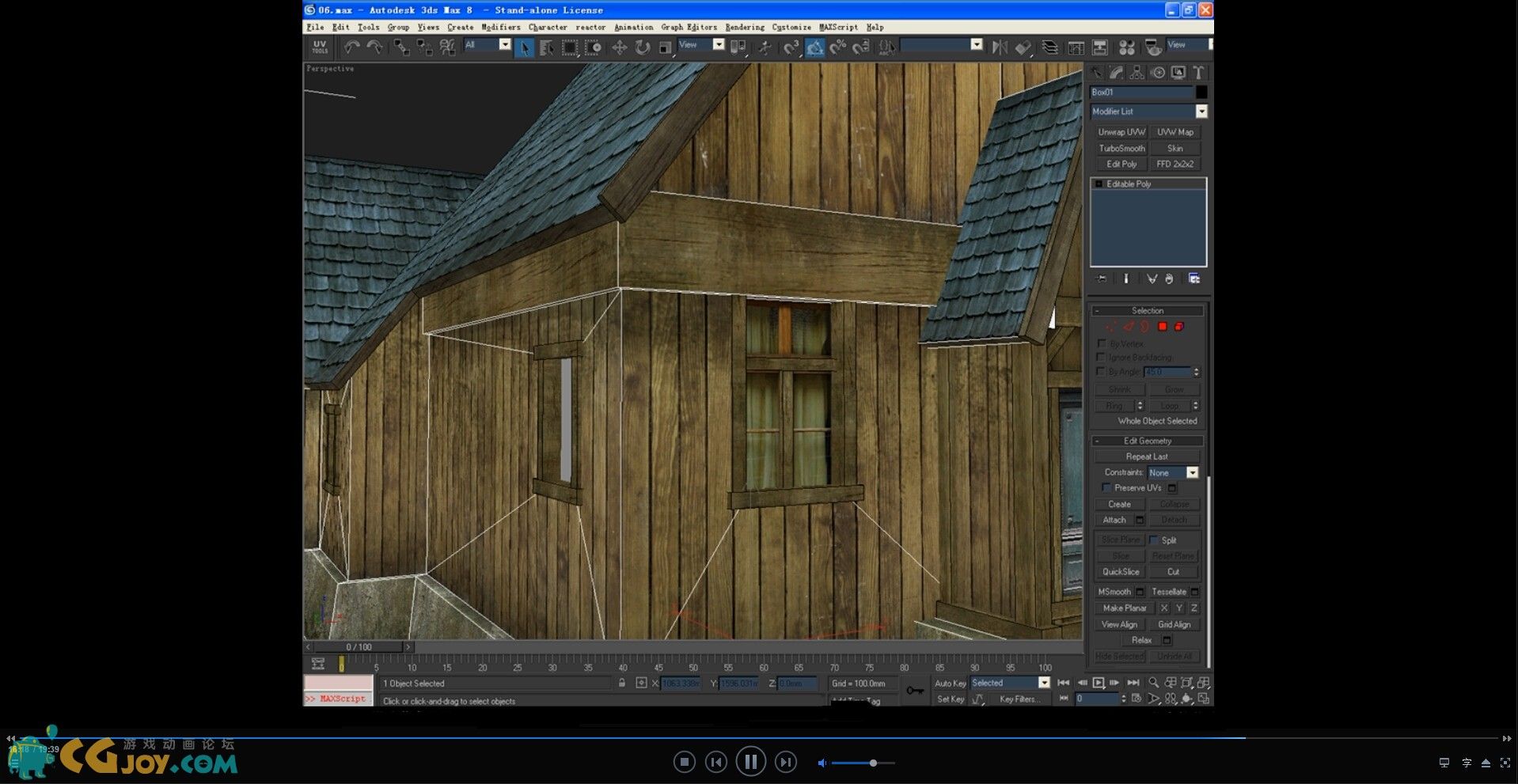Select Element sub-object level
The height and width of the screenshot is (784, 1518).
1179,327
